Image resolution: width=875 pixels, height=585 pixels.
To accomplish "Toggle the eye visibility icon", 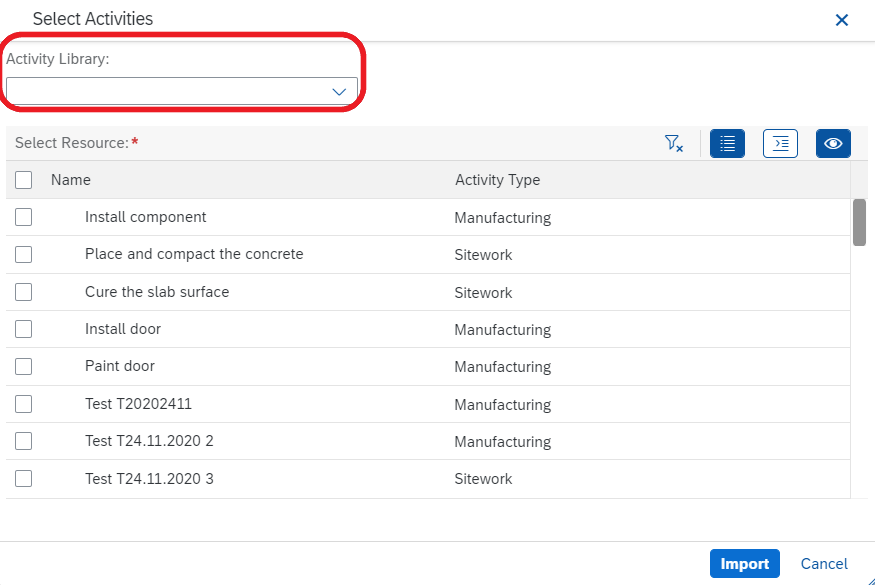I will point(833,143).
